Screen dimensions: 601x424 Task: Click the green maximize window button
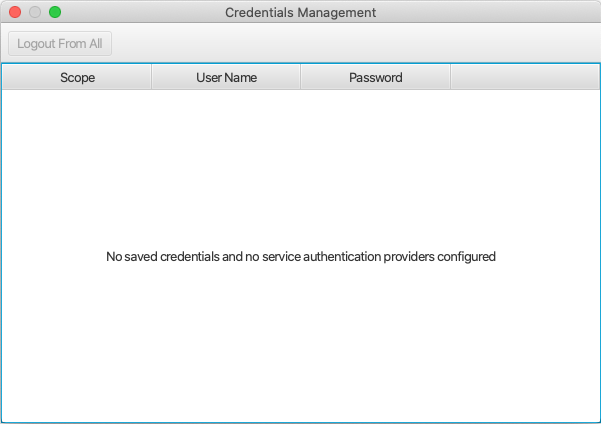tap(55, 13)
